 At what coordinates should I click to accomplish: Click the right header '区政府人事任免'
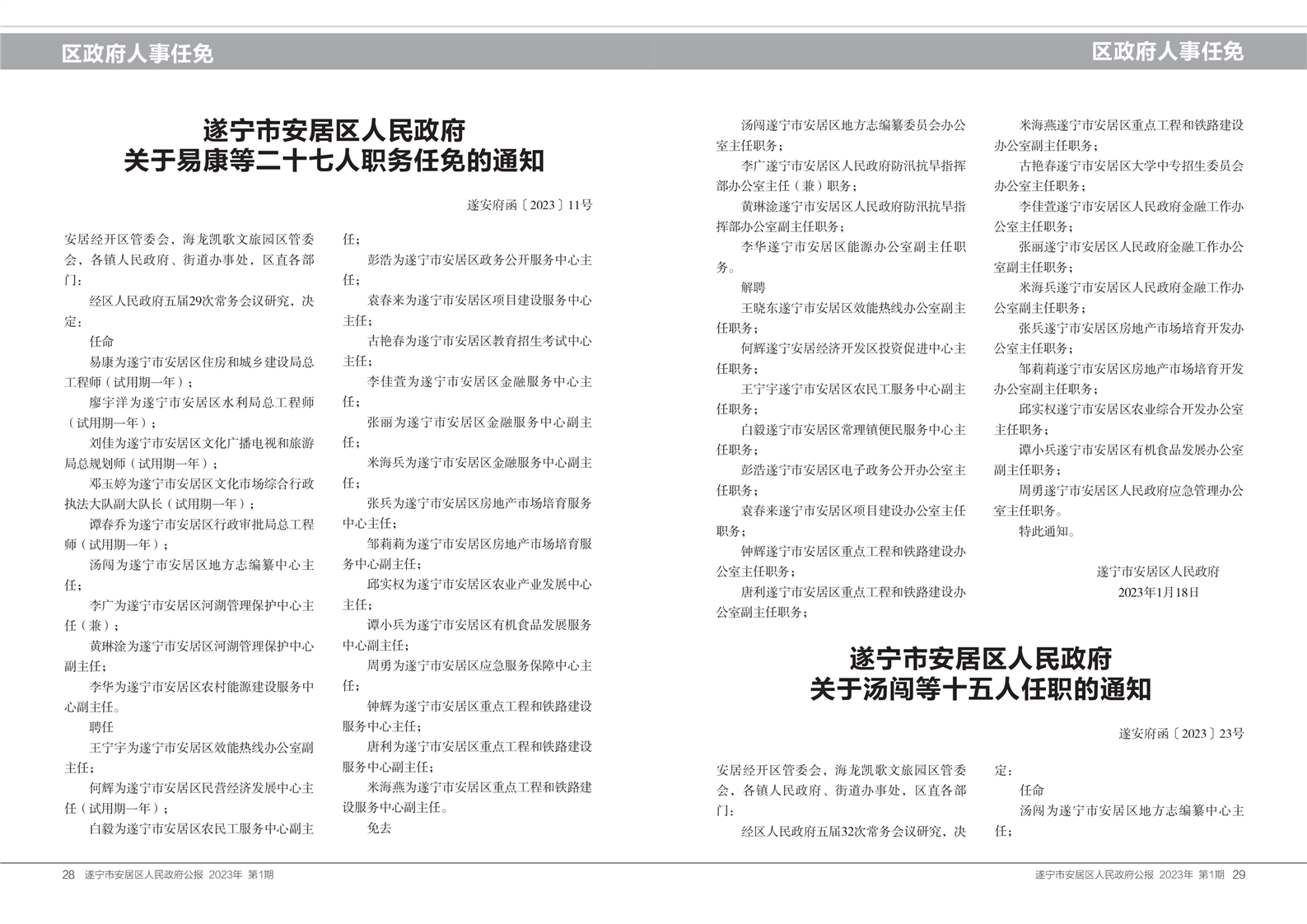(1167, 52)
